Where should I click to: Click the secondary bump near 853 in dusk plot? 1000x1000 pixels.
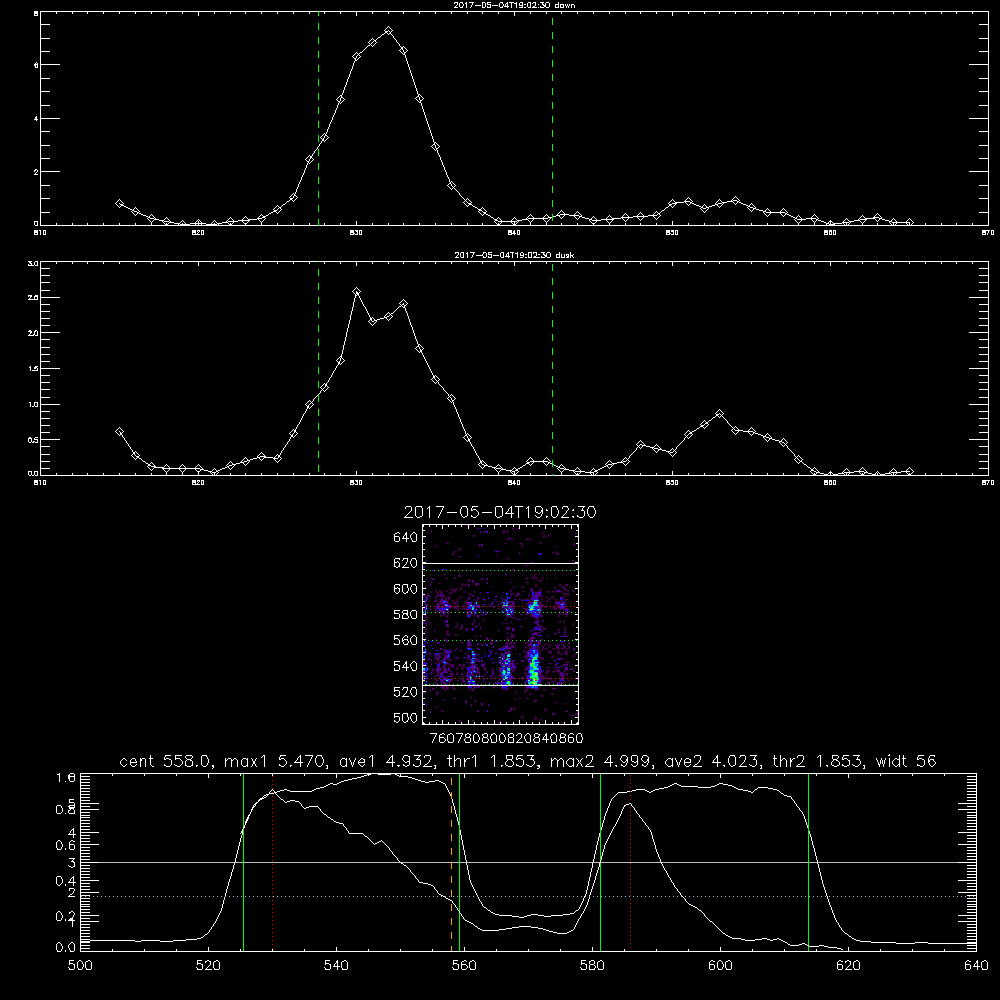[x=719, y=414]
